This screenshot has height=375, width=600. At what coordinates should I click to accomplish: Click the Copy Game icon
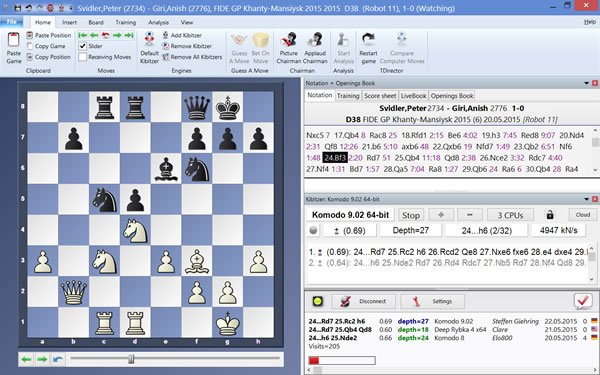(29, 46)
